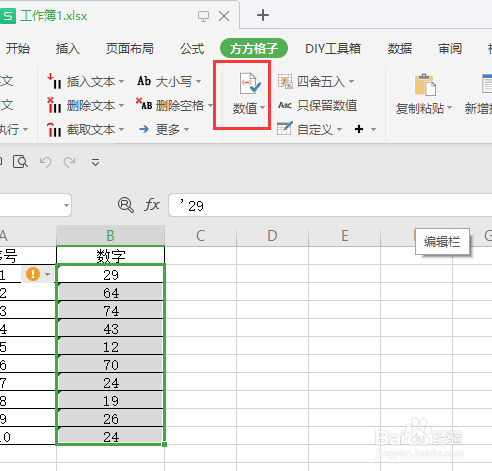Click the cell containing 26
The image size is (492, 471).
click(x=111, y=418)
